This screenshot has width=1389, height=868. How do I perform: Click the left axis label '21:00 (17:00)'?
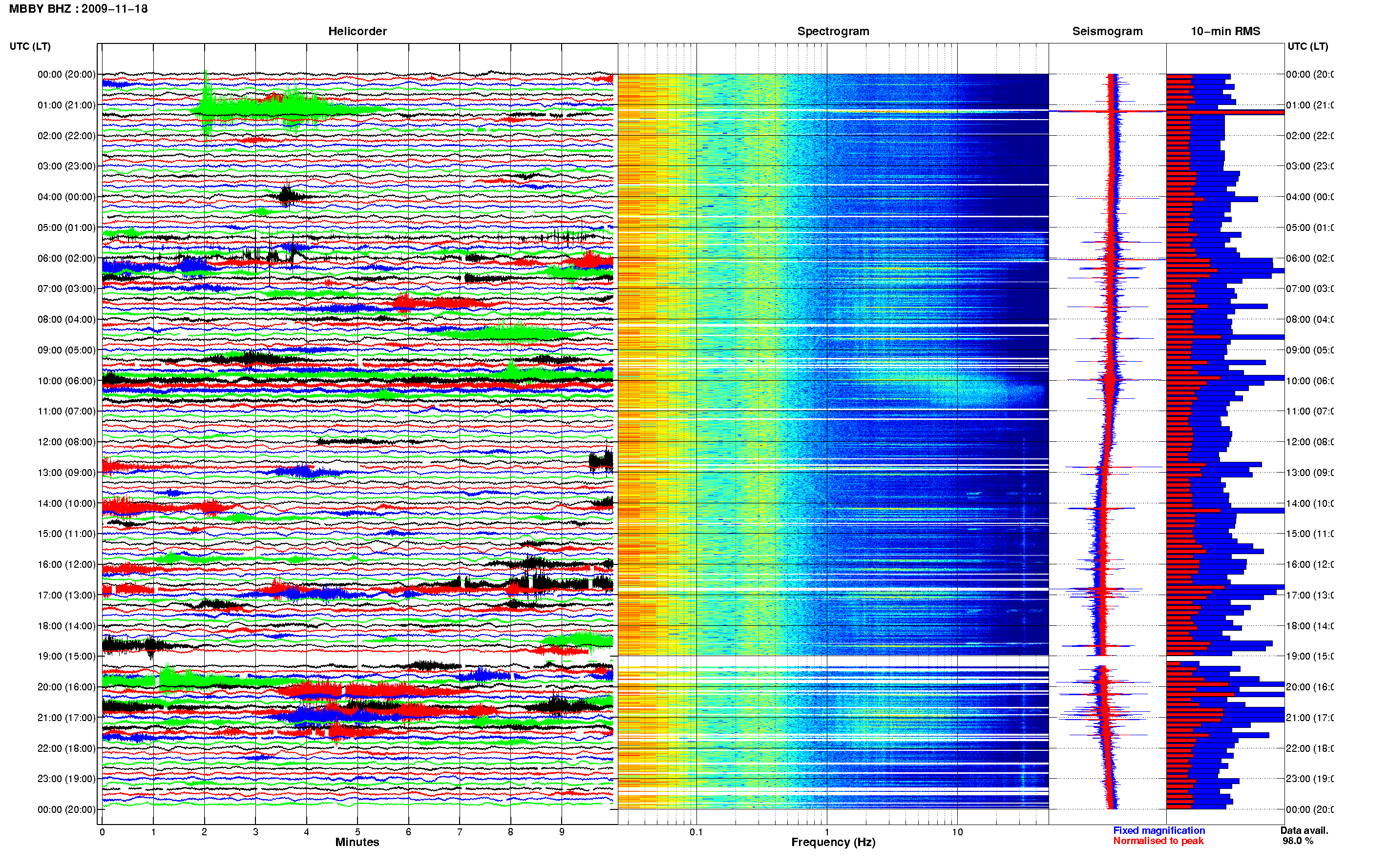[66, 718]
